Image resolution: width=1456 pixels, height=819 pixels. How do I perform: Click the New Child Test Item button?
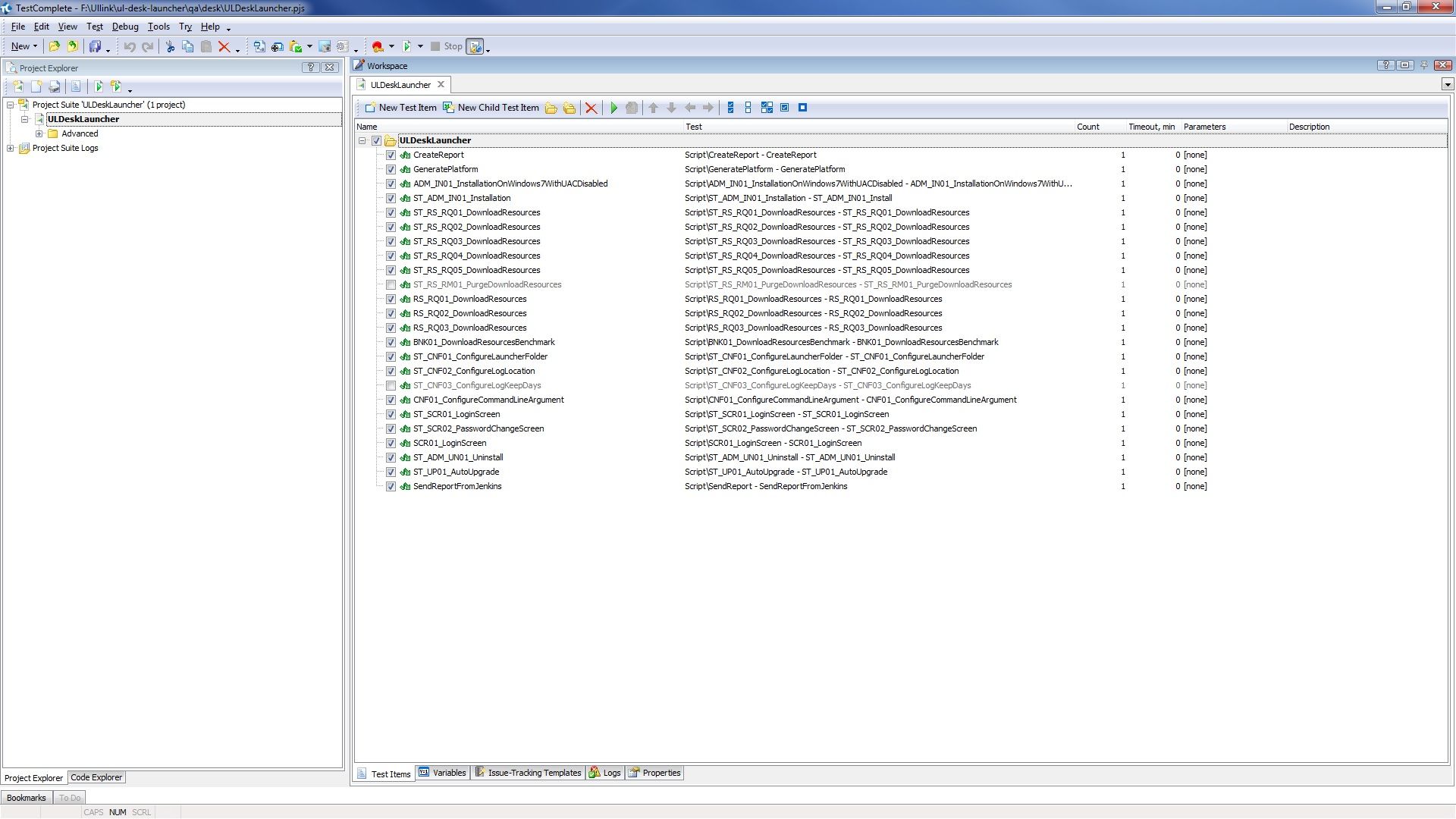491,108
